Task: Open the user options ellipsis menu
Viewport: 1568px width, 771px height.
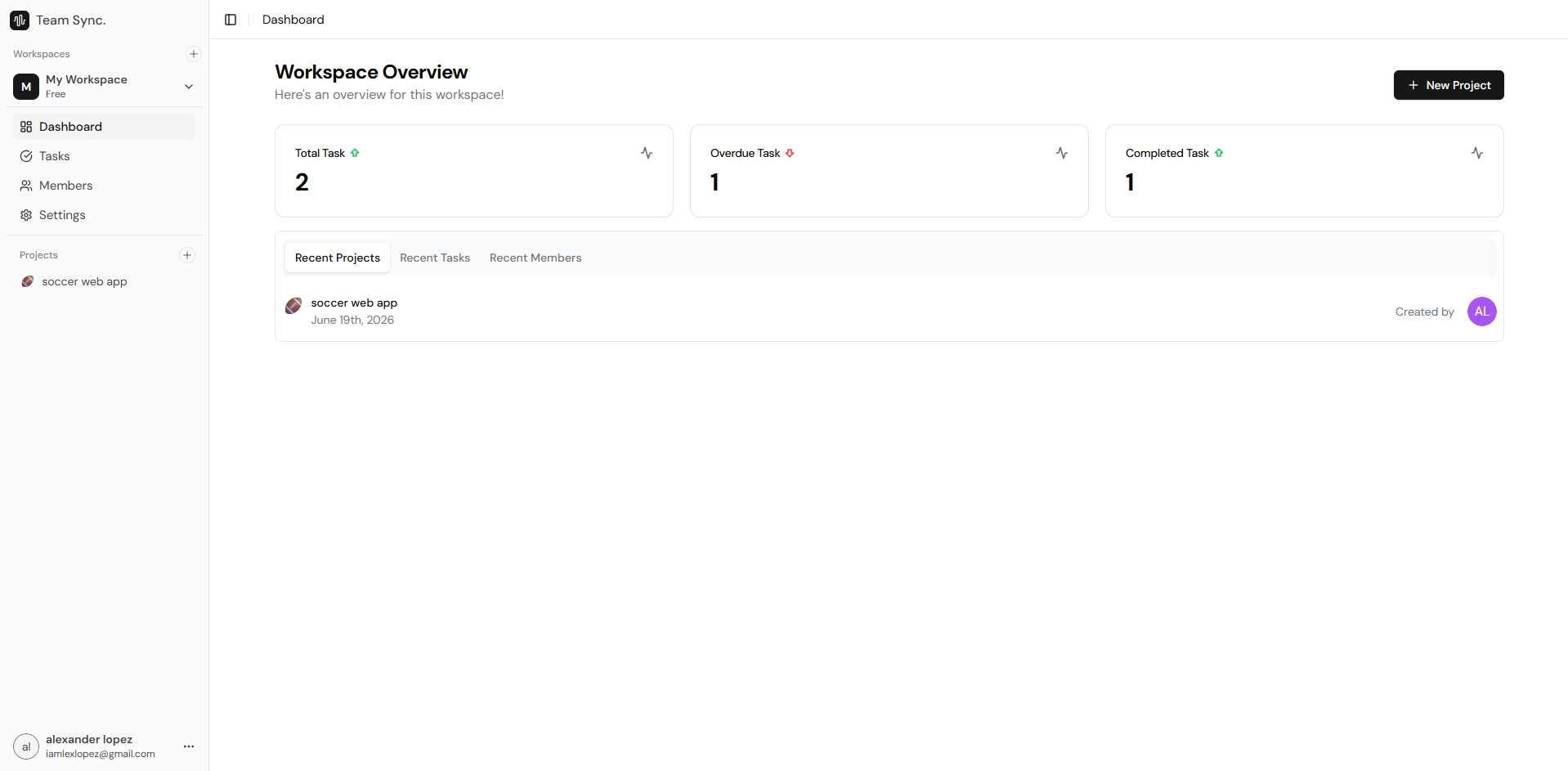Action: (189, 746)
